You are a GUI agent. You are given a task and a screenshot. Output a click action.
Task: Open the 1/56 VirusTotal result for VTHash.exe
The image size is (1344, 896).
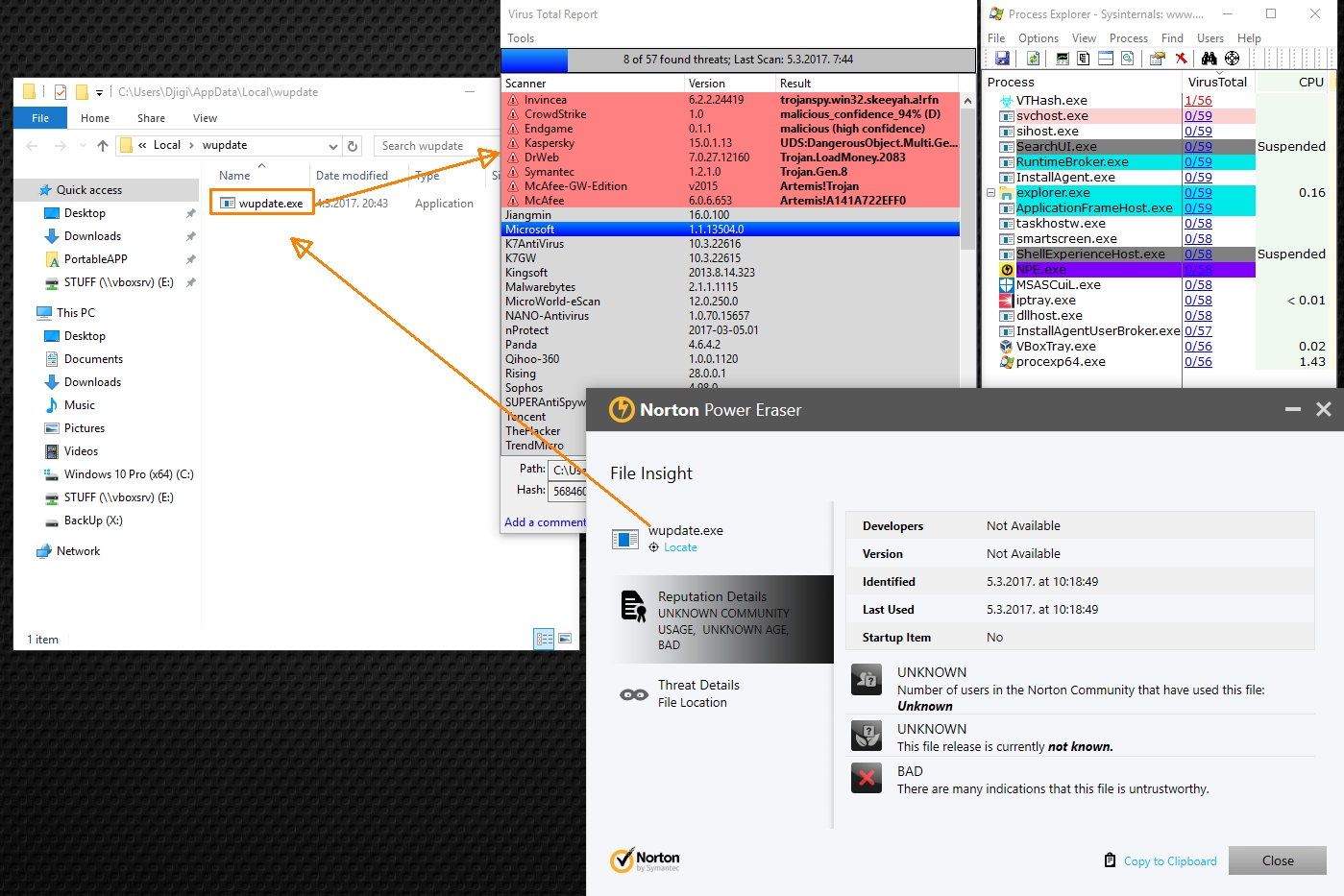pyautogui.click(x=1198, y=101)
